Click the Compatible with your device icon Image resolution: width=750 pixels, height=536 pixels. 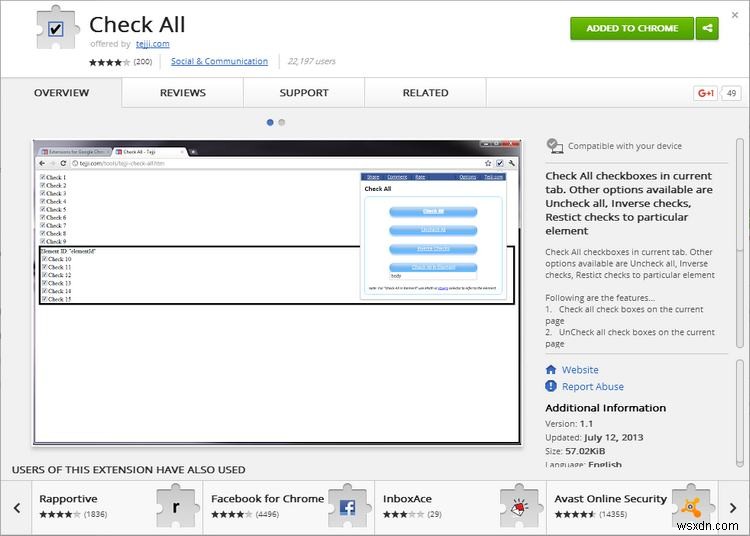[x=554, y=146]
